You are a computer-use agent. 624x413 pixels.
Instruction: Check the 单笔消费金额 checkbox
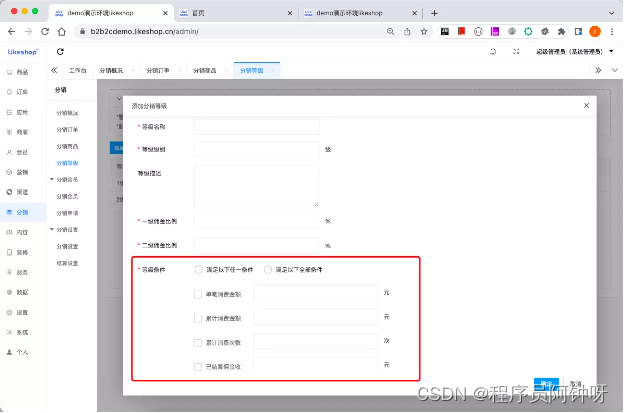[x=198, y=293]
